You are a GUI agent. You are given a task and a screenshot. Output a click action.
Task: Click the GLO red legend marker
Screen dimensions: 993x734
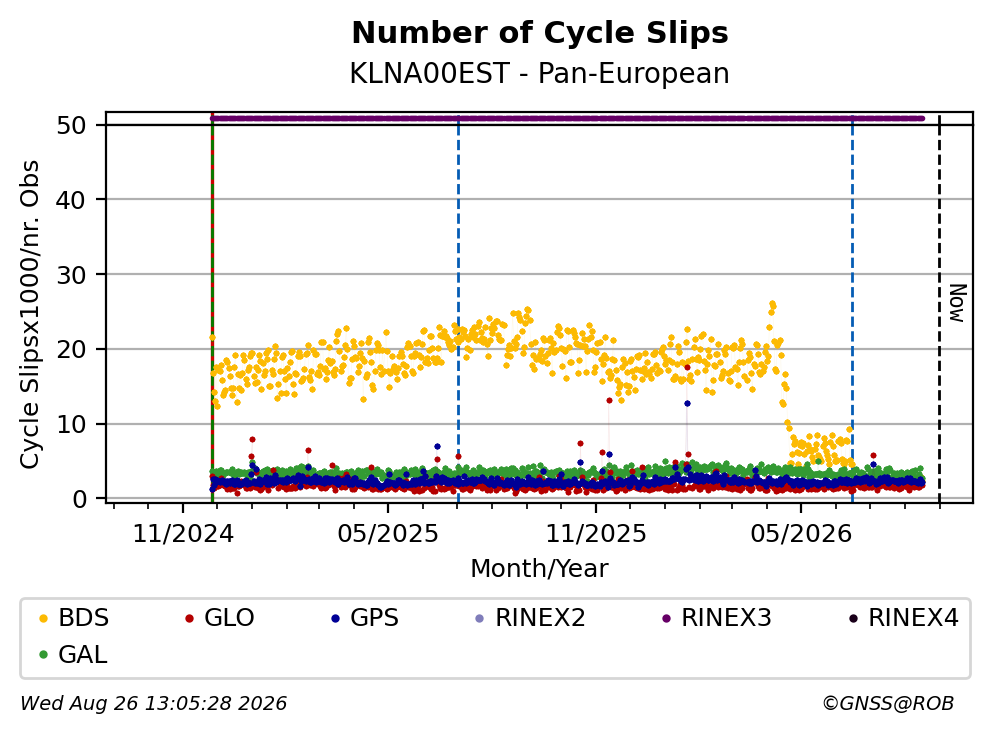[189, 618]
